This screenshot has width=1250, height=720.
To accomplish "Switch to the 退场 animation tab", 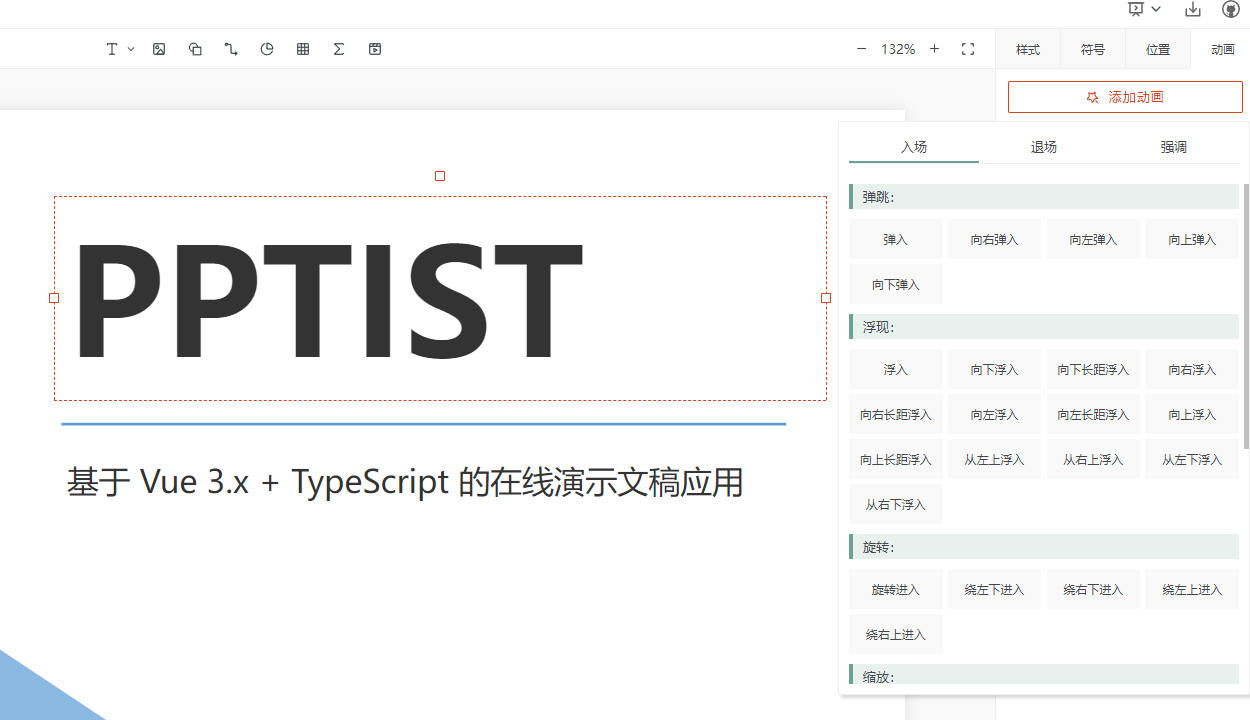I will tap(1043, 147).
